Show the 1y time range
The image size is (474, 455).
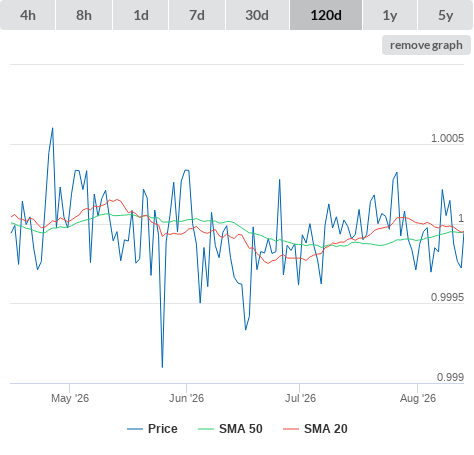390,15
